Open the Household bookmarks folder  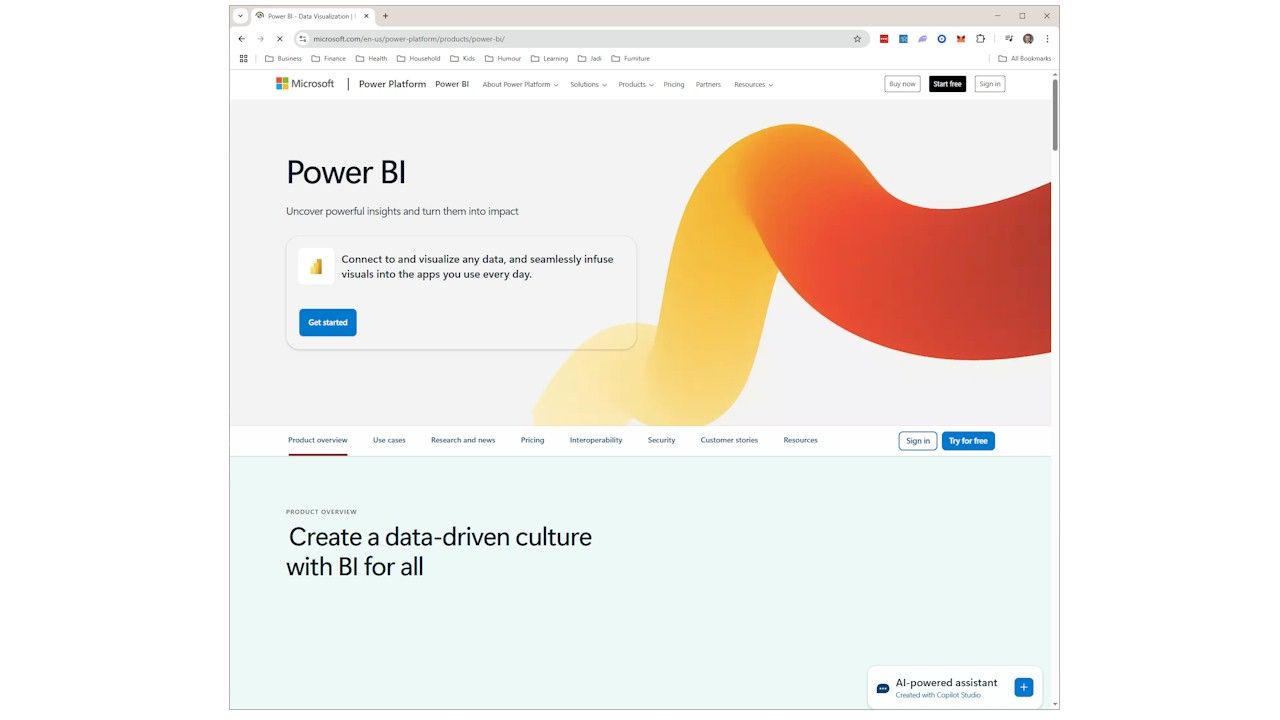419,59
